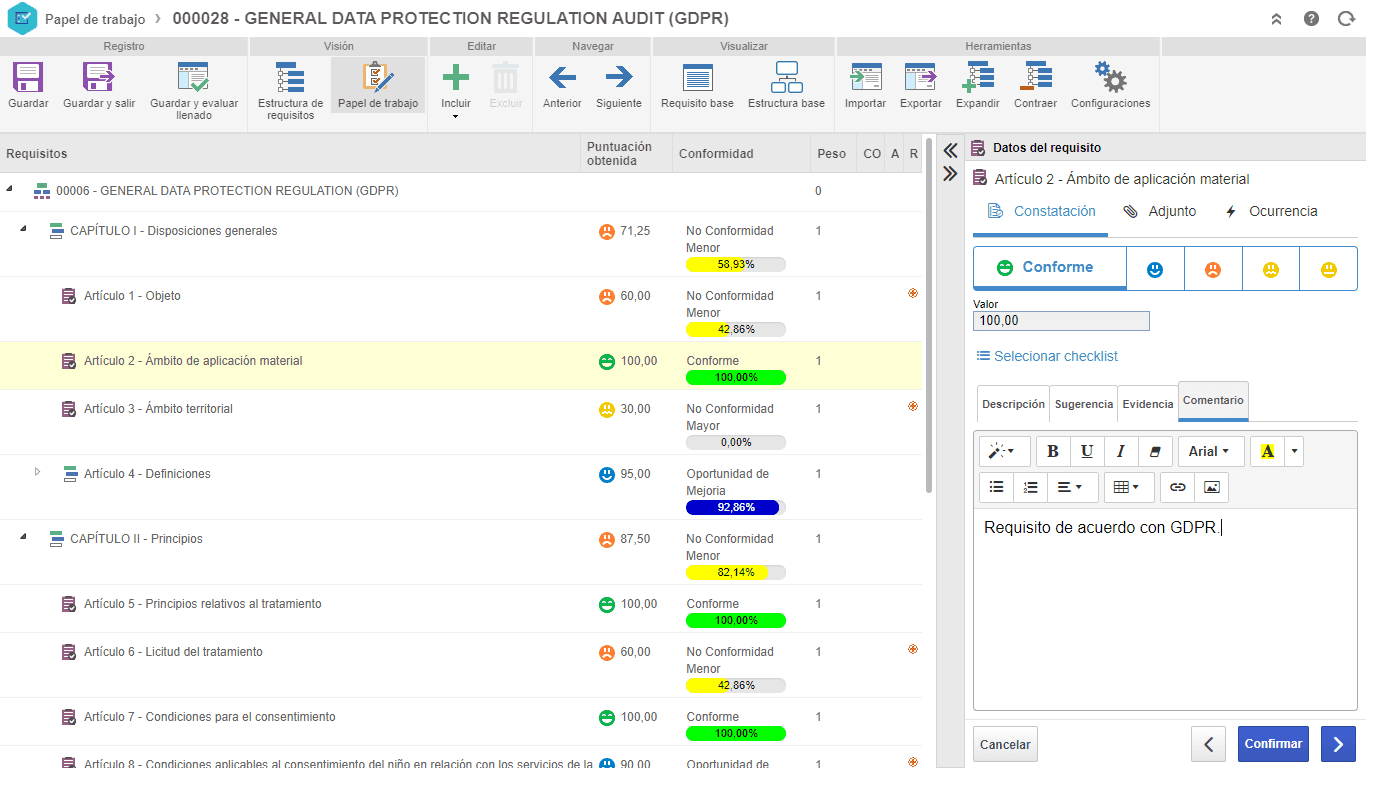Click Selecionar checklist link
Screen dimensions: 1383x785
(x=1047, y=356)
